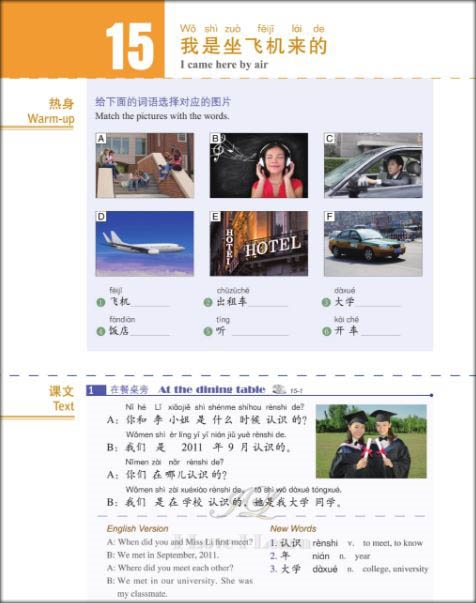The height and width of the screenshot is (603, 476).
Task: Click 'When did you and Miss Li first meet?'
Action: coord(185,542)
